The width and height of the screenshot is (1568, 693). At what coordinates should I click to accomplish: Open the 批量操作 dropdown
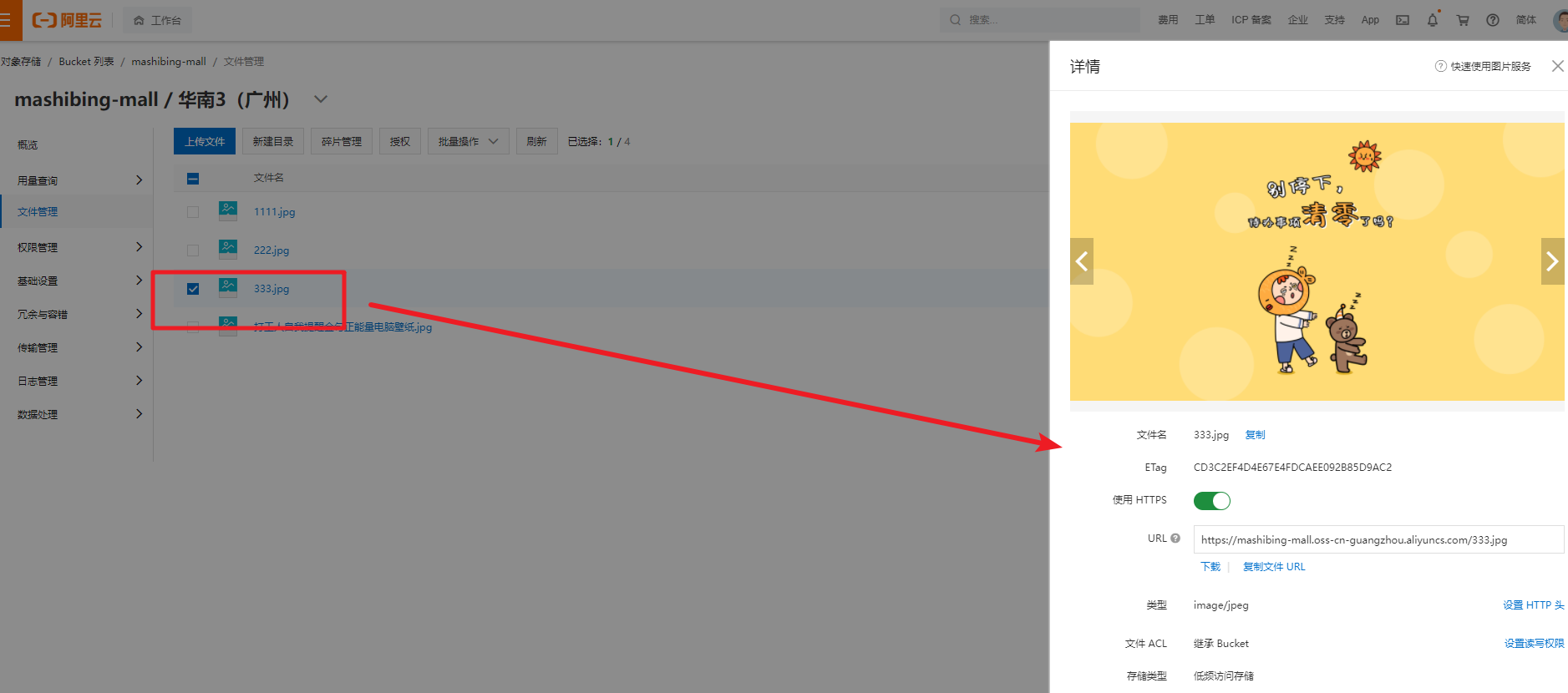(x=469, y=141)
